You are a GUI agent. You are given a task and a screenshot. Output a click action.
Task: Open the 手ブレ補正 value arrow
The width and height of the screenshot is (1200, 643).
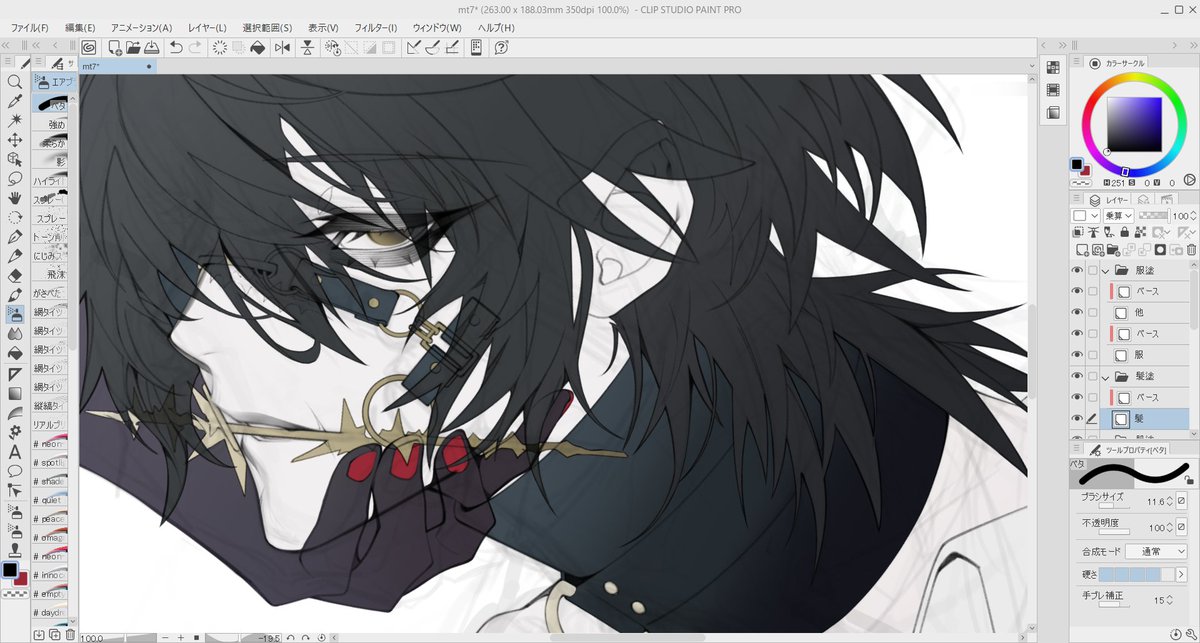click(x=1169, y=600)
